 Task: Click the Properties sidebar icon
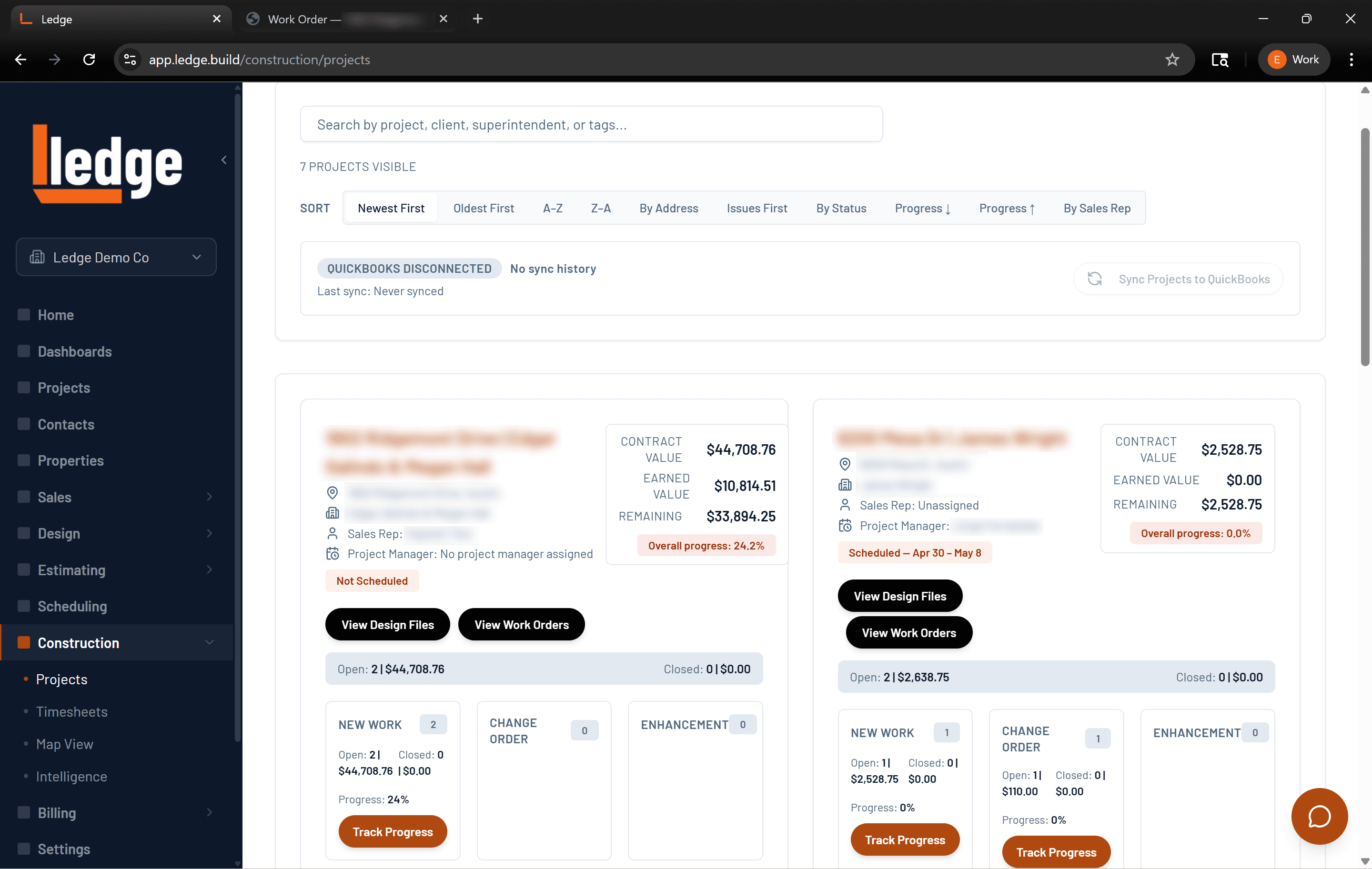[24, 460]
